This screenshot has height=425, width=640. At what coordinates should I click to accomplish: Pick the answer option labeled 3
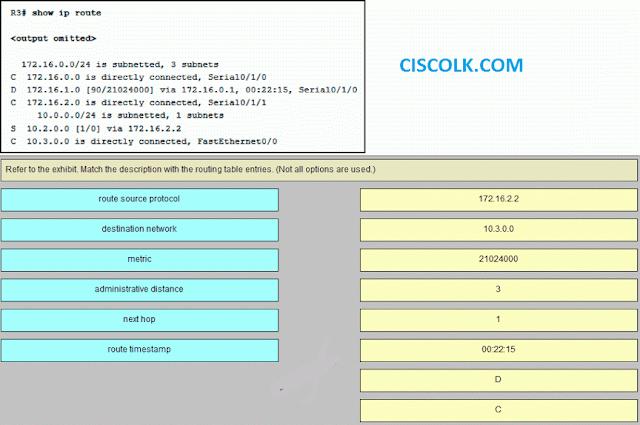click(x=498, y=290)
